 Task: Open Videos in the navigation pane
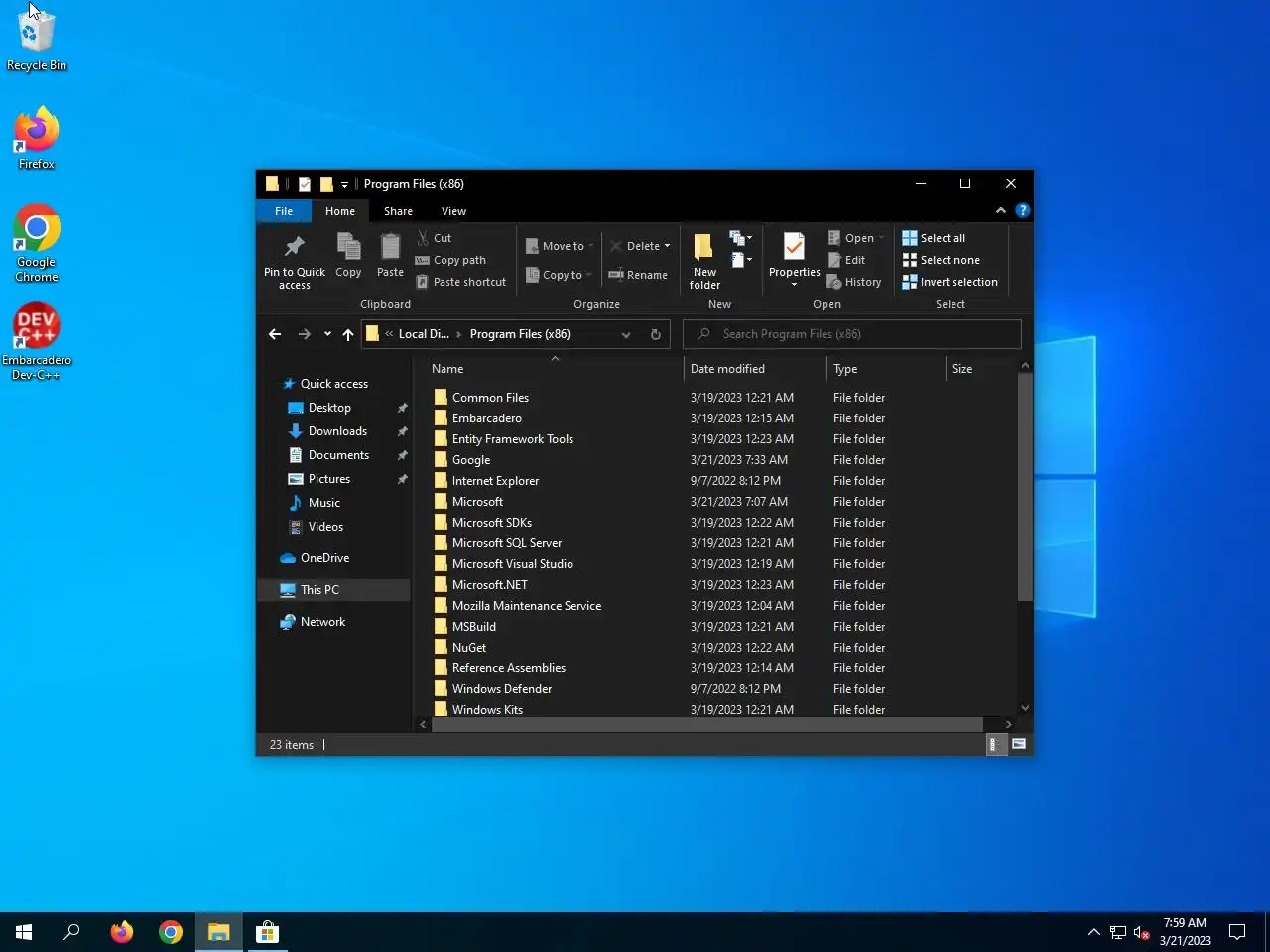[x=325, y=527]
